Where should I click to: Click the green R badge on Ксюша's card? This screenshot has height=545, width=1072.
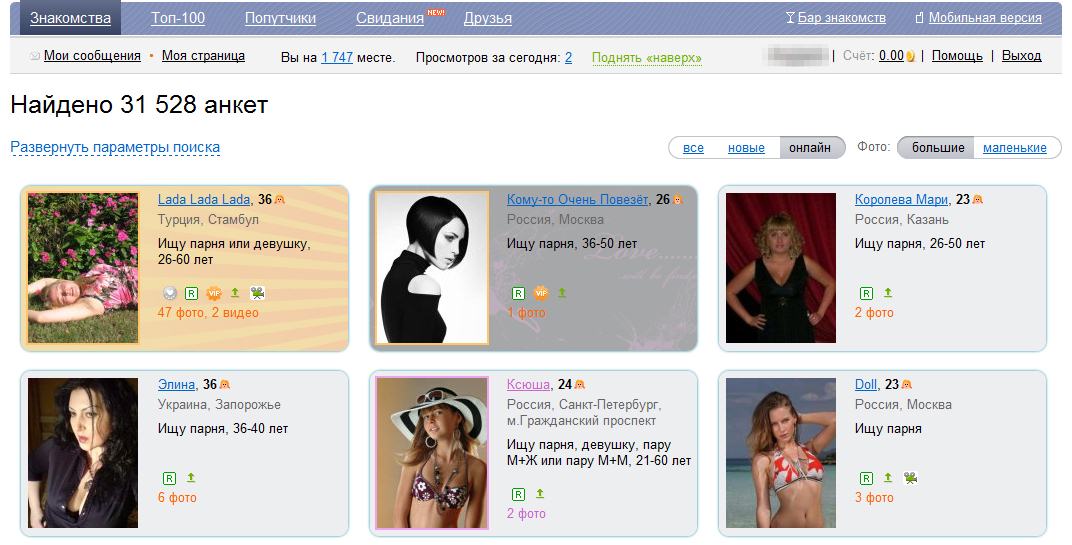coord(518,494)
